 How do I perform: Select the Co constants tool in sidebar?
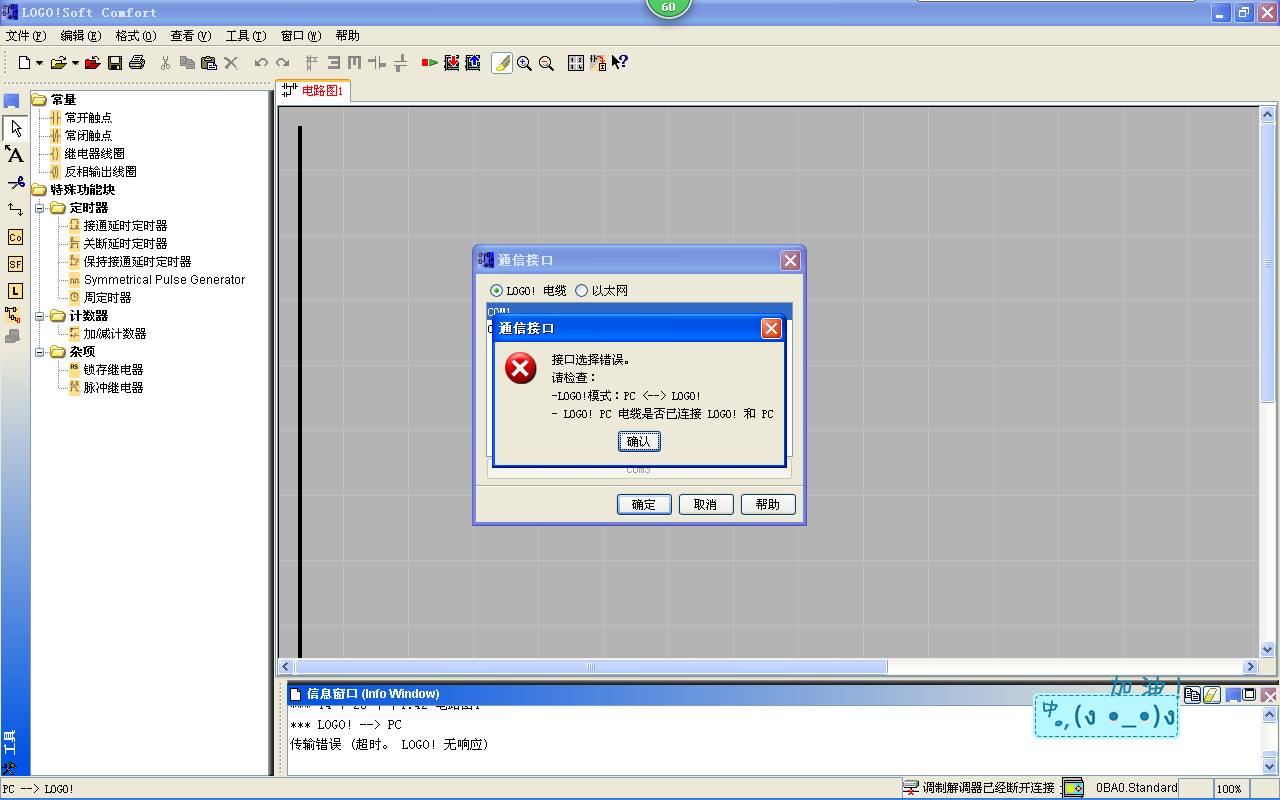tap(15, 237)
